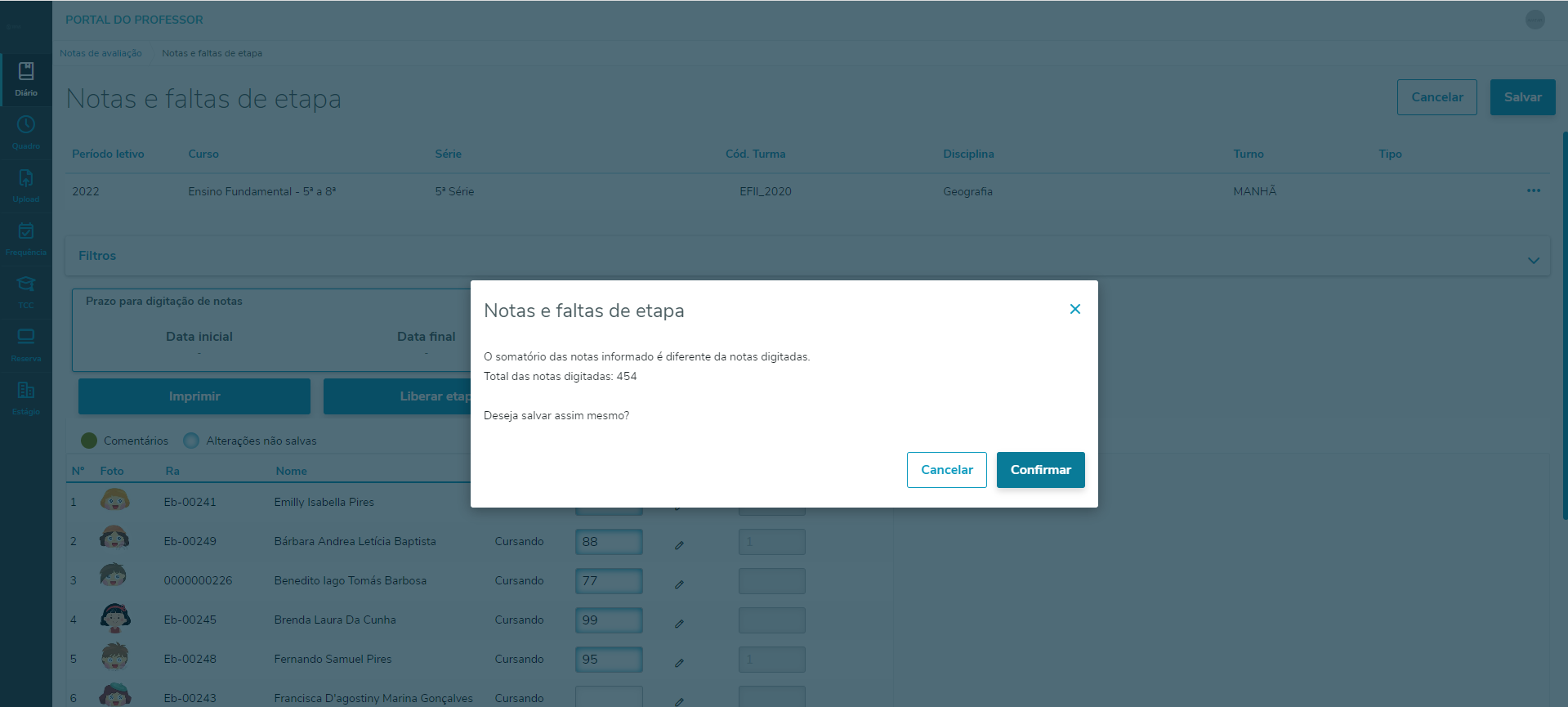Click the absences field for Bárbara Andrea Letícia Baptista
The width and height of the screenshot is (1568, 707).
[772, 542]
